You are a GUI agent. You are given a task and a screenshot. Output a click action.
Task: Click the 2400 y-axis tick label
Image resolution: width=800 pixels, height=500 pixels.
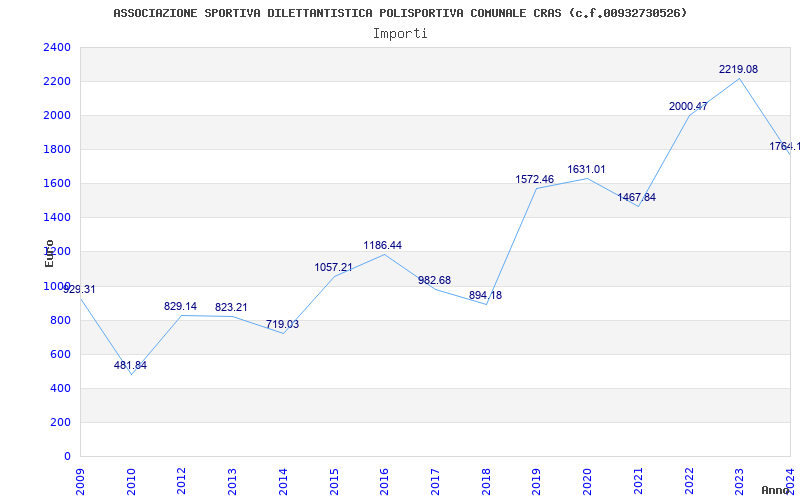57,47
